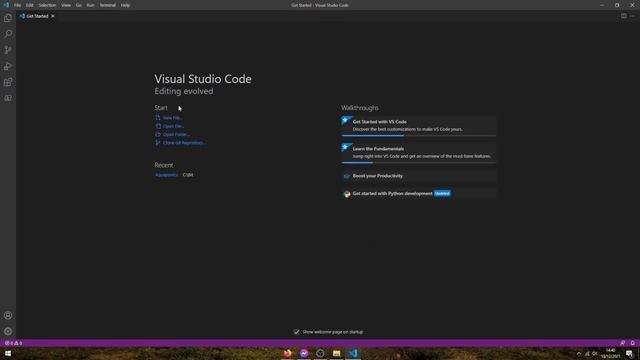Open the Help menu
The image size is (640, 360).
125,5
